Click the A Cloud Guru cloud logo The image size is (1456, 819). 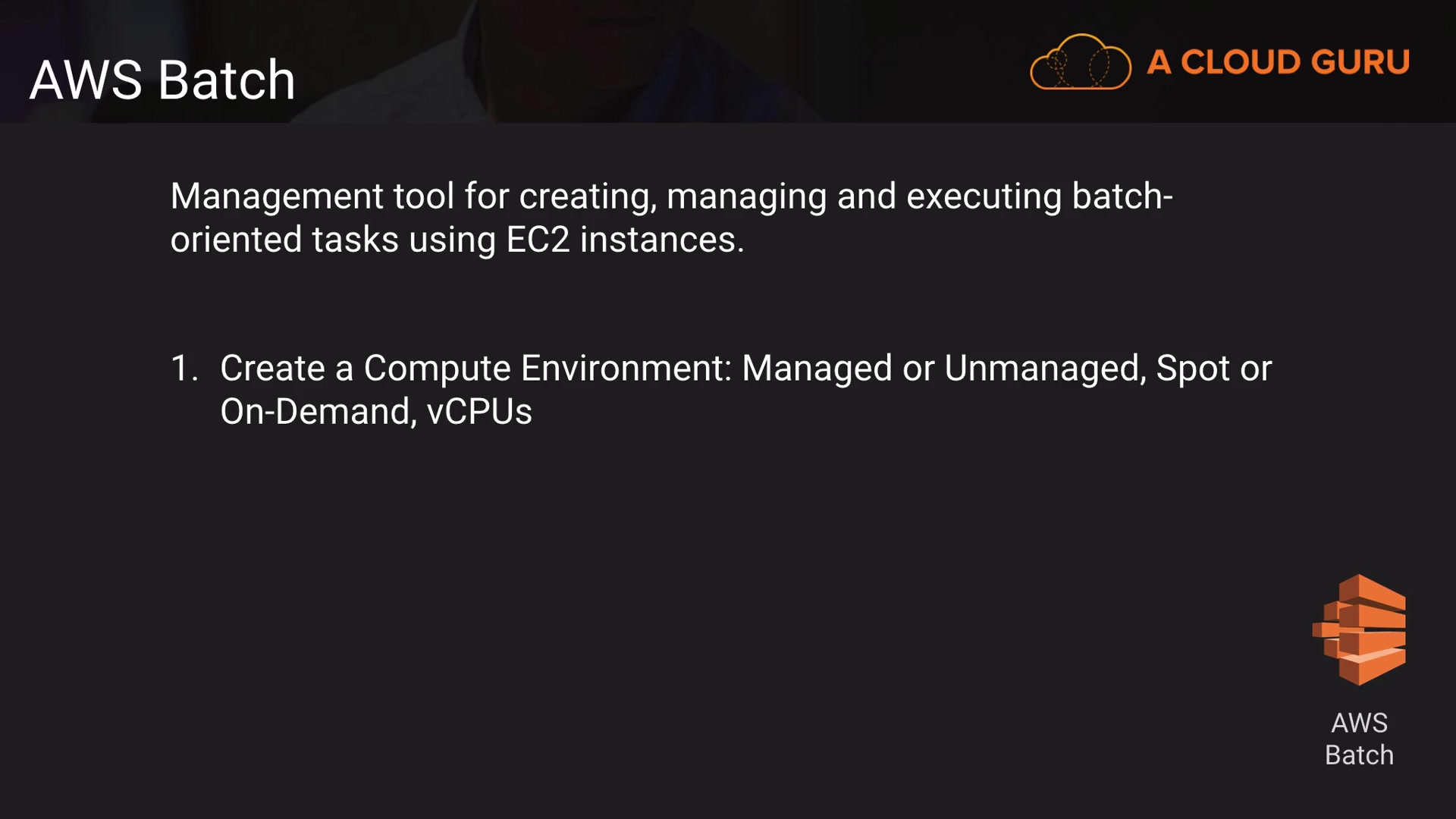(1080, 62)
